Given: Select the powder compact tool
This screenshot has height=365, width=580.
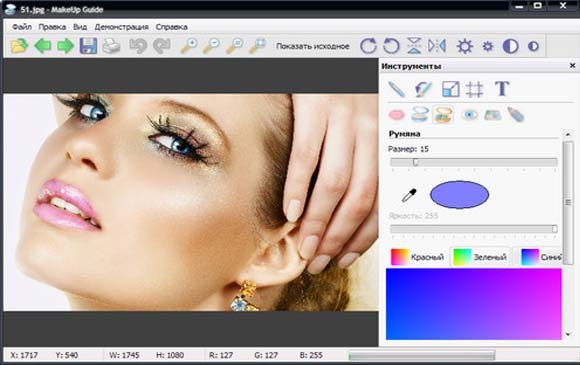Looking at the screenshot, I should click(x=420, y=114).
